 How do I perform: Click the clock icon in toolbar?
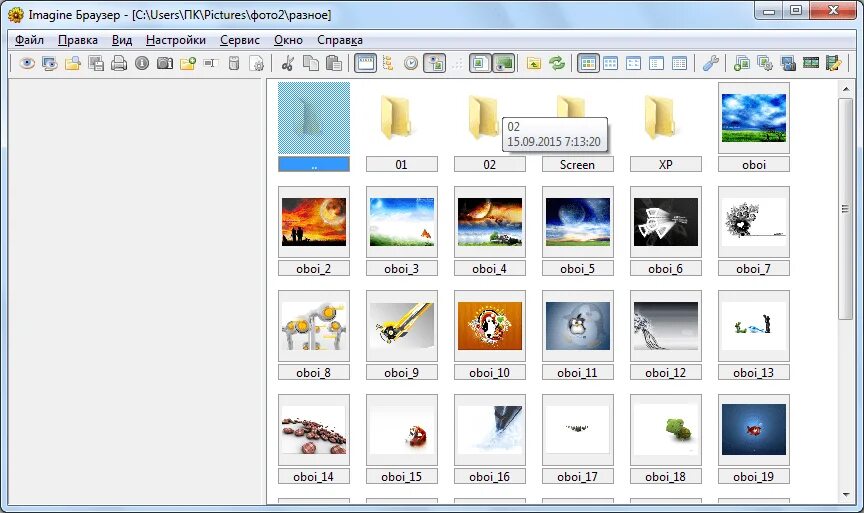tap(411, 64)
